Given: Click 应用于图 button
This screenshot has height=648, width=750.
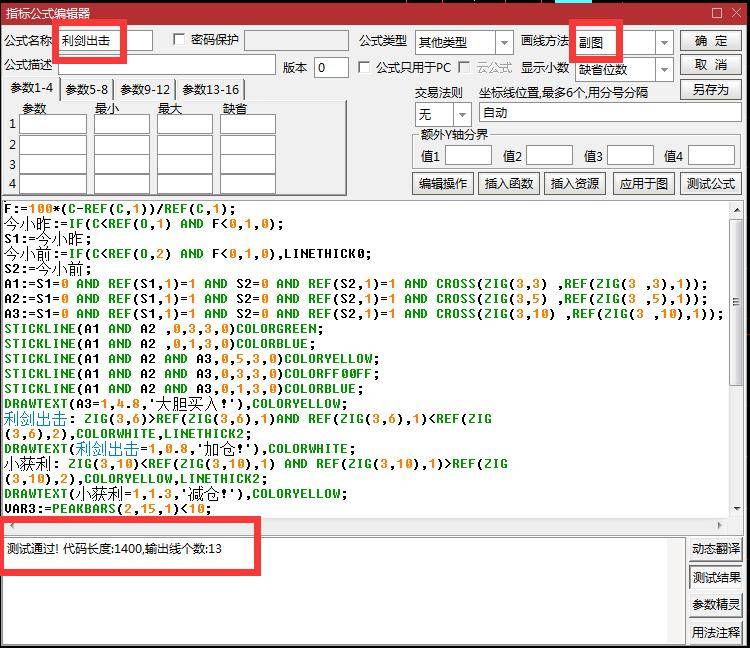Looking at the screenshot, I should (x=643, y=184).
